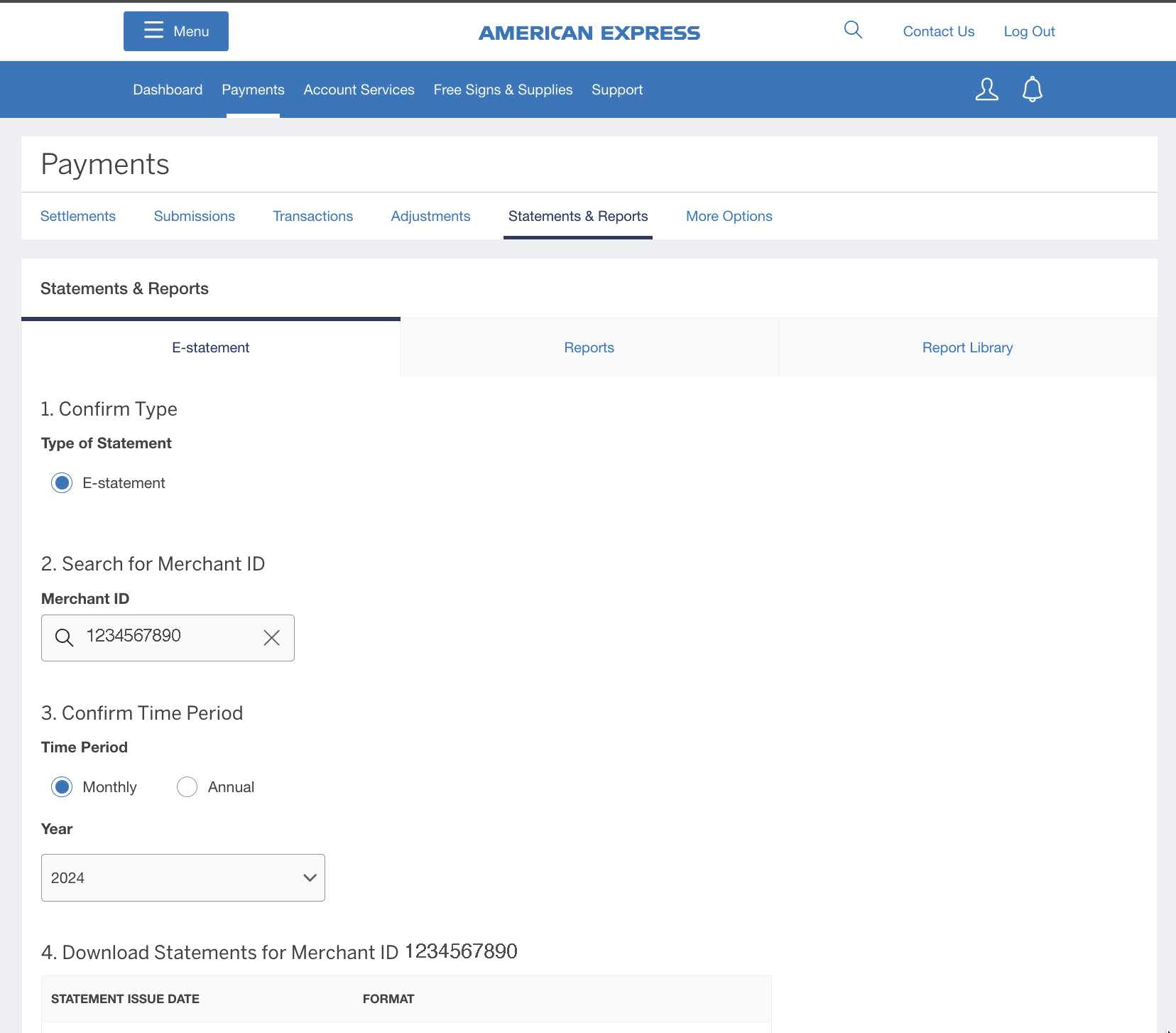
Task: Choose the Annual time period
Action: [x=186, y=786]
